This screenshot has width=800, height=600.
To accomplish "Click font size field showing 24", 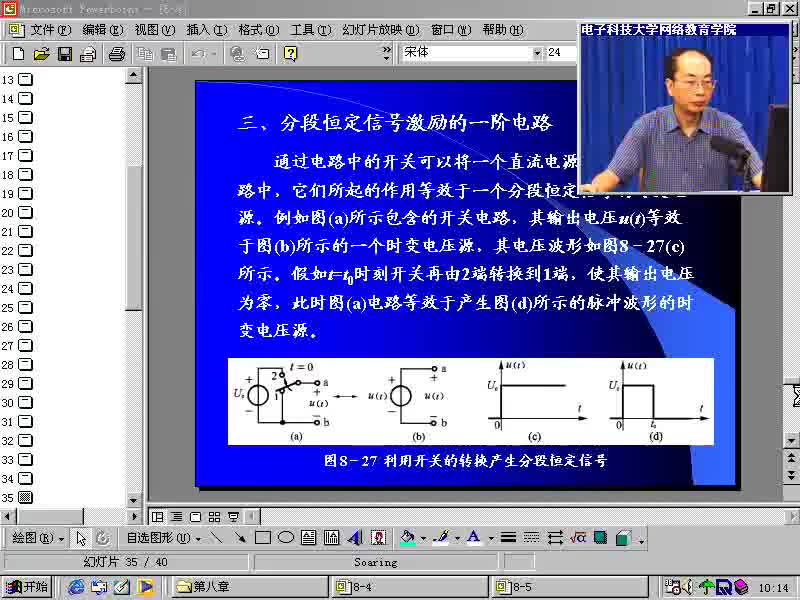I will tap(560, 53).
